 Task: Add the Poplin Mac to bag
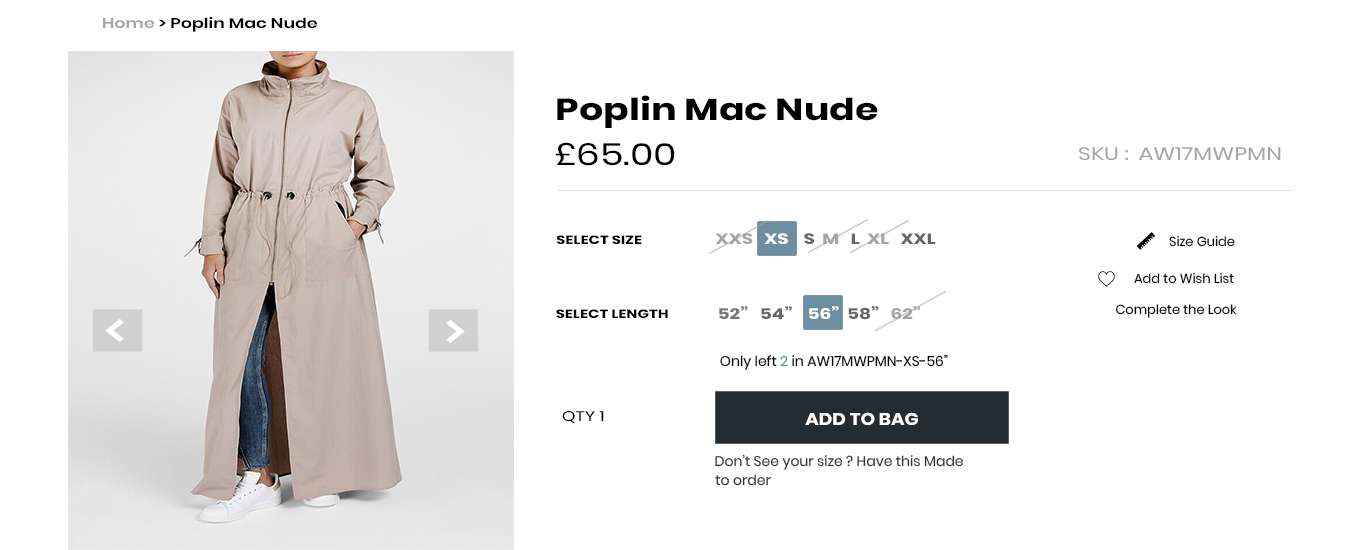tap(861, 418)
